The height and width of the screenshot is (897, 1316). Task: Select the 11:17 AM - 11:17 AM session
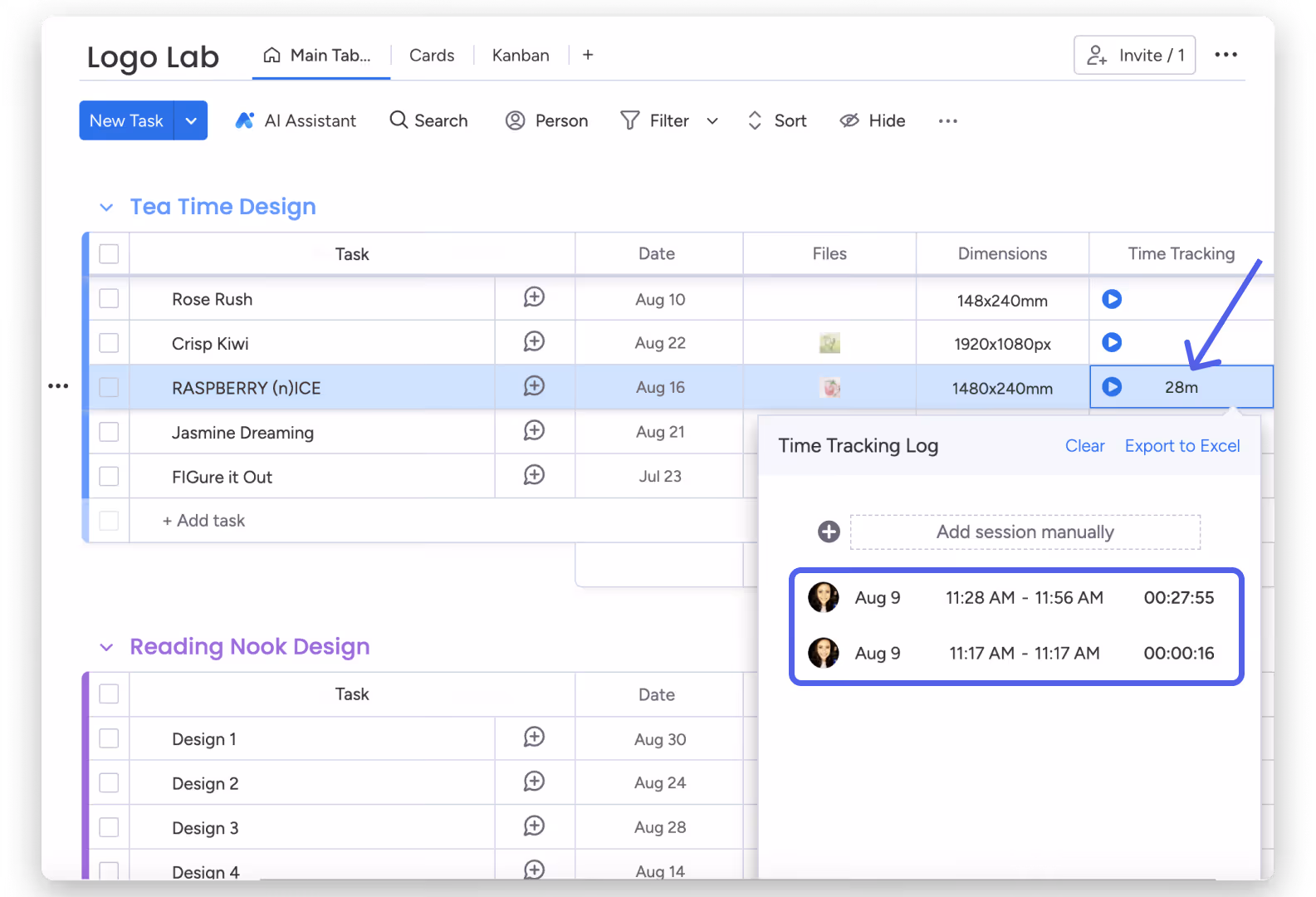point(1015,654)
